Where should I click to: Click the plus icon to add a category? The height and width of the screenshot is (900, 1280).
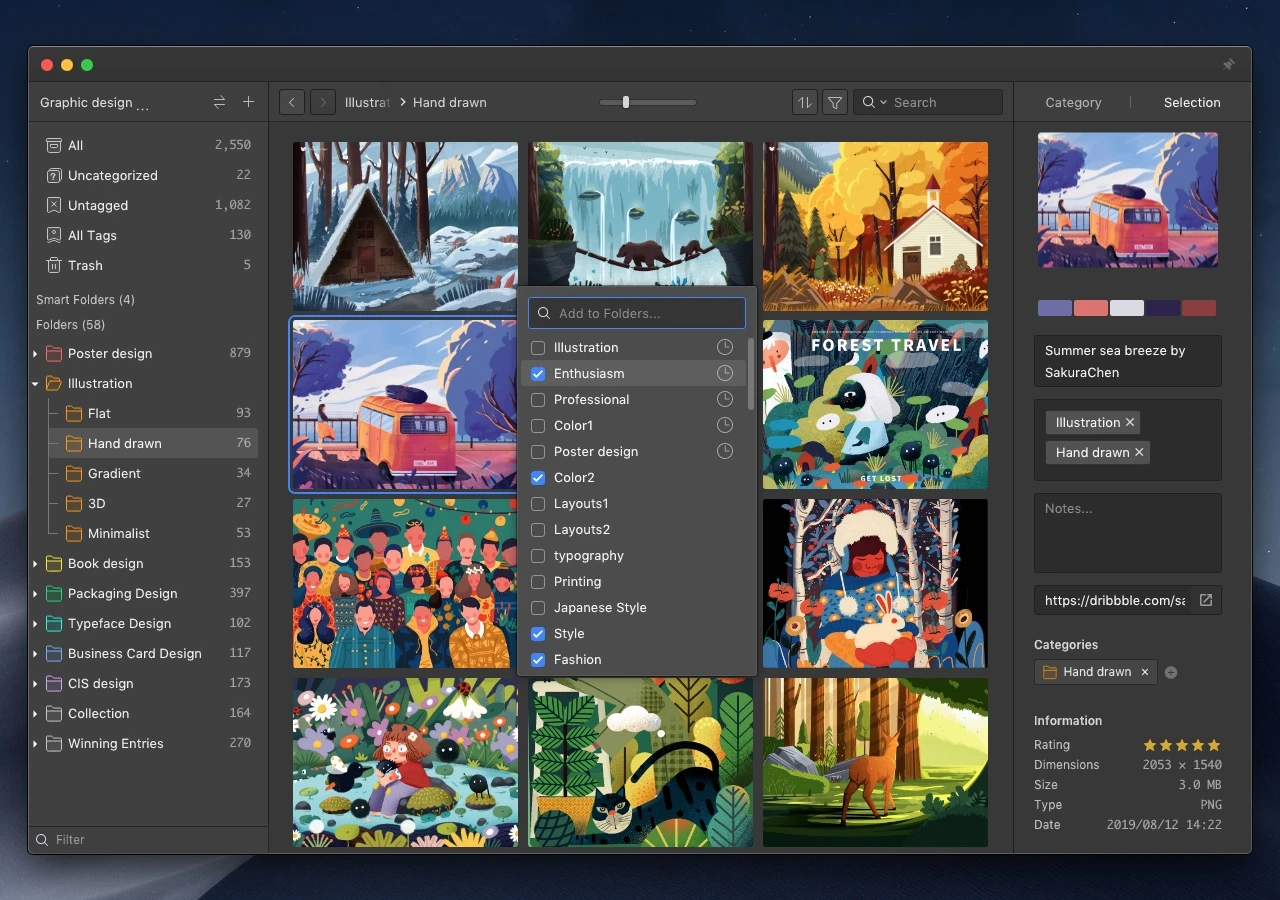coord(1171,672)
